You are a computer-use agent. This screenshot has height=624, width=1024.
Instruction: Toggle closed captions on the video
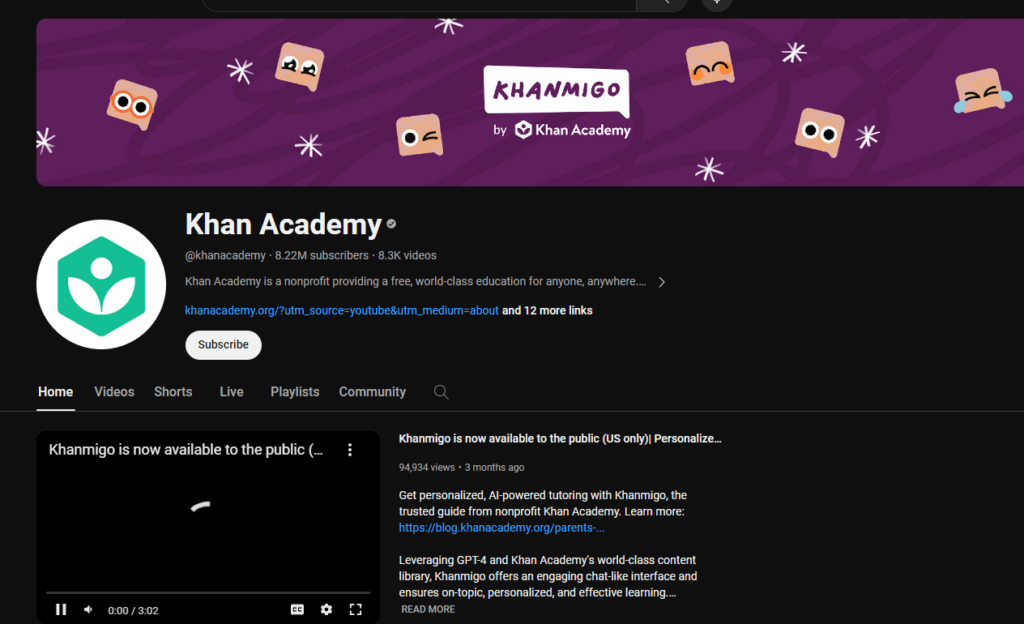pyautogui.click(x=297, y=610)
